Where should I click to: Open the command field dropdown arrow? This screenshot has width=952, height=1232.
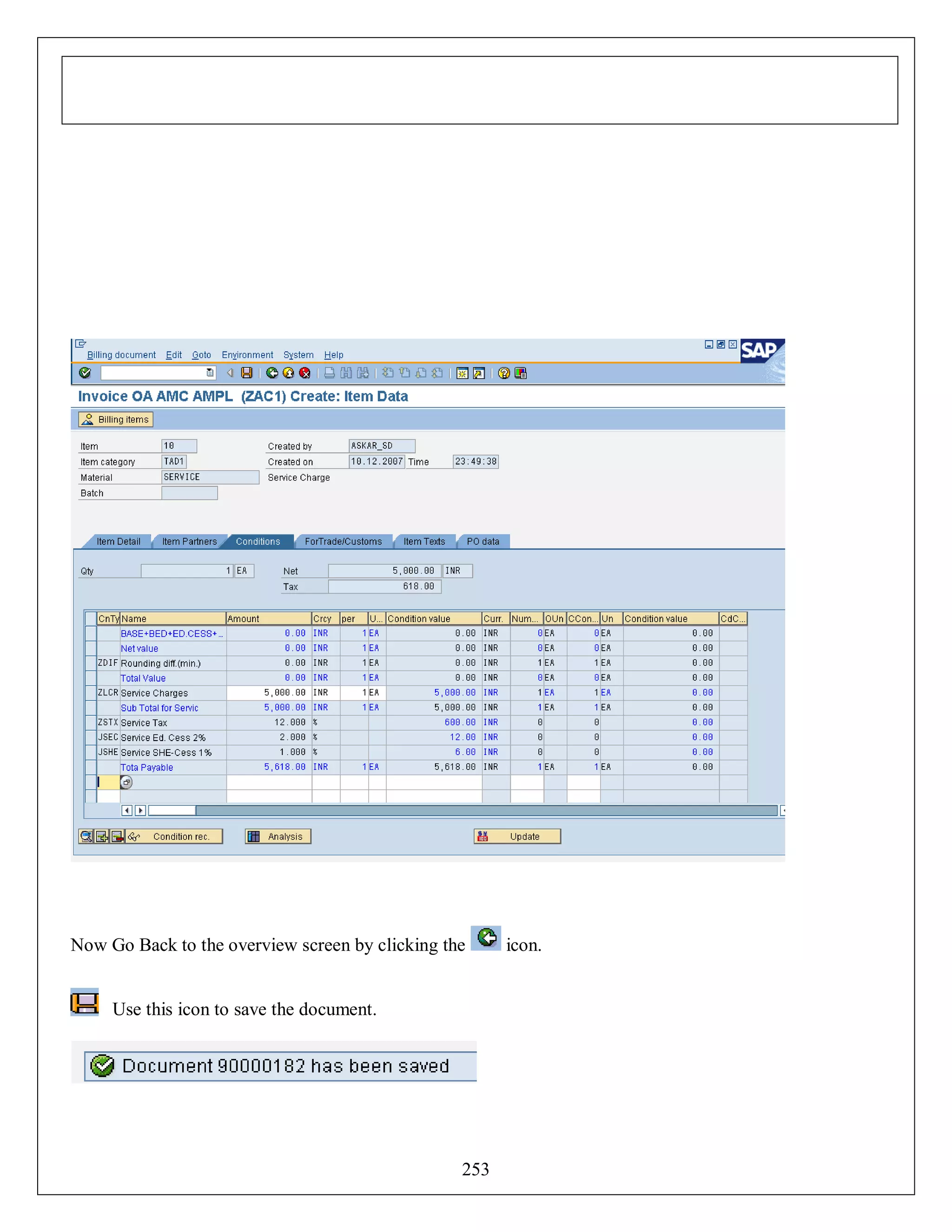pos(210,372)
